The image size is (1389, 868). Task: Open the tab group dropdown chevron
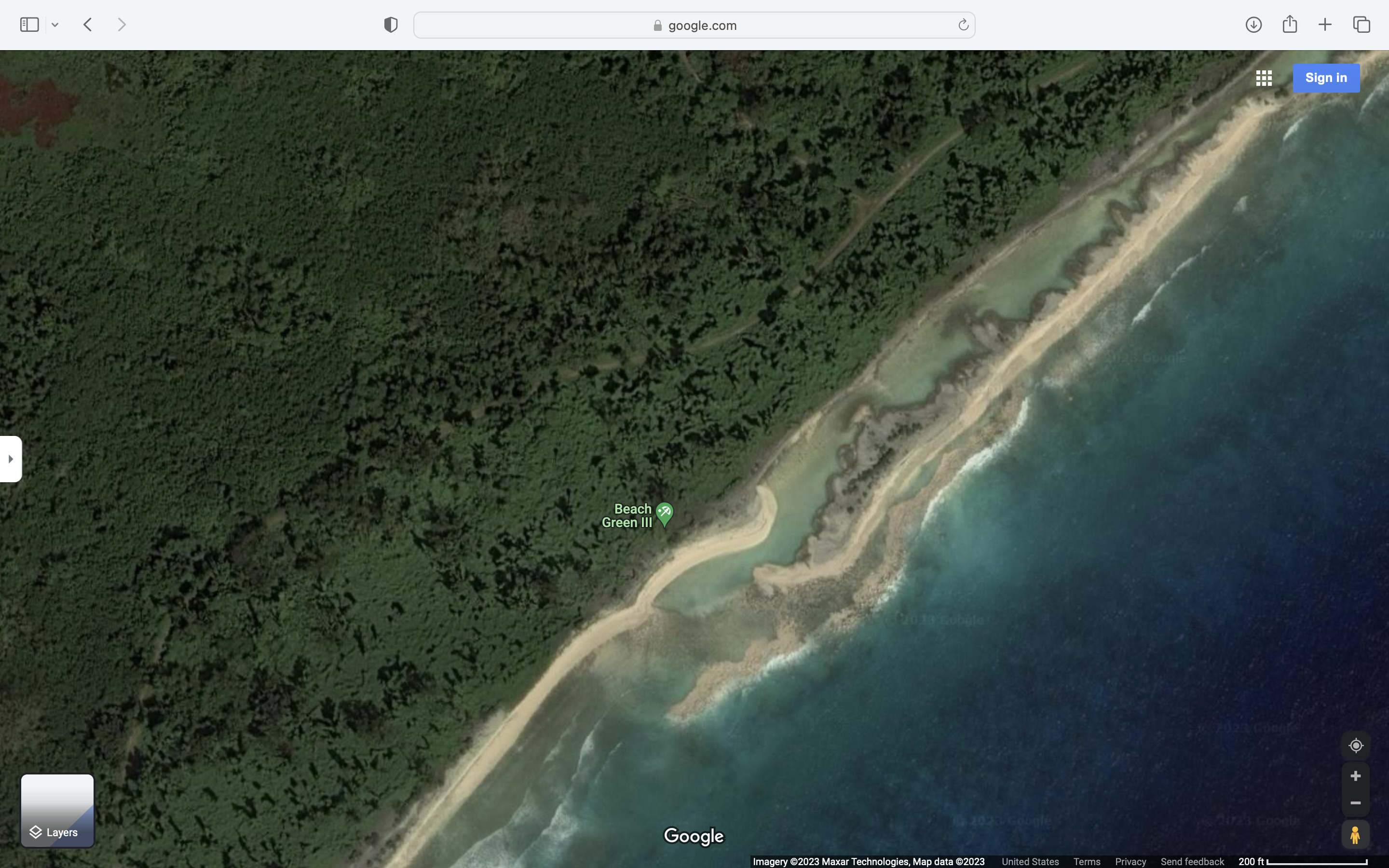tap(55, 25)
